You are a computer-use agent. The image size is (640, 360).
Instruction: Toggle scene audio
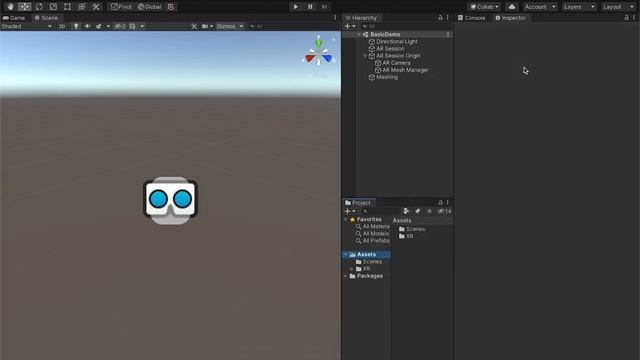pos(87,26)
